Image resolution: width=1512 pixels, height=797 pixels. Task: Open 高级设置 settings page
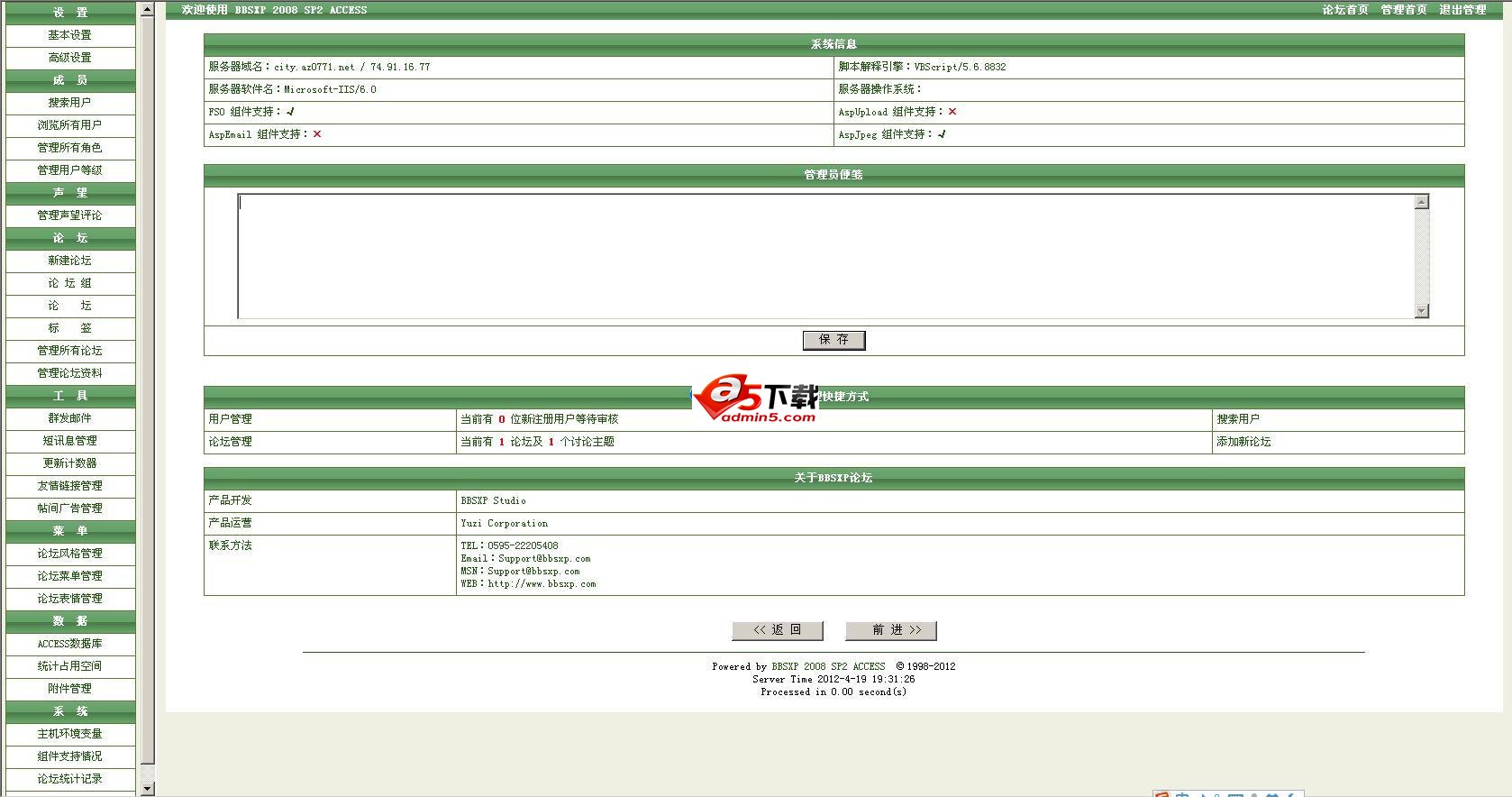tap(69, 58)
